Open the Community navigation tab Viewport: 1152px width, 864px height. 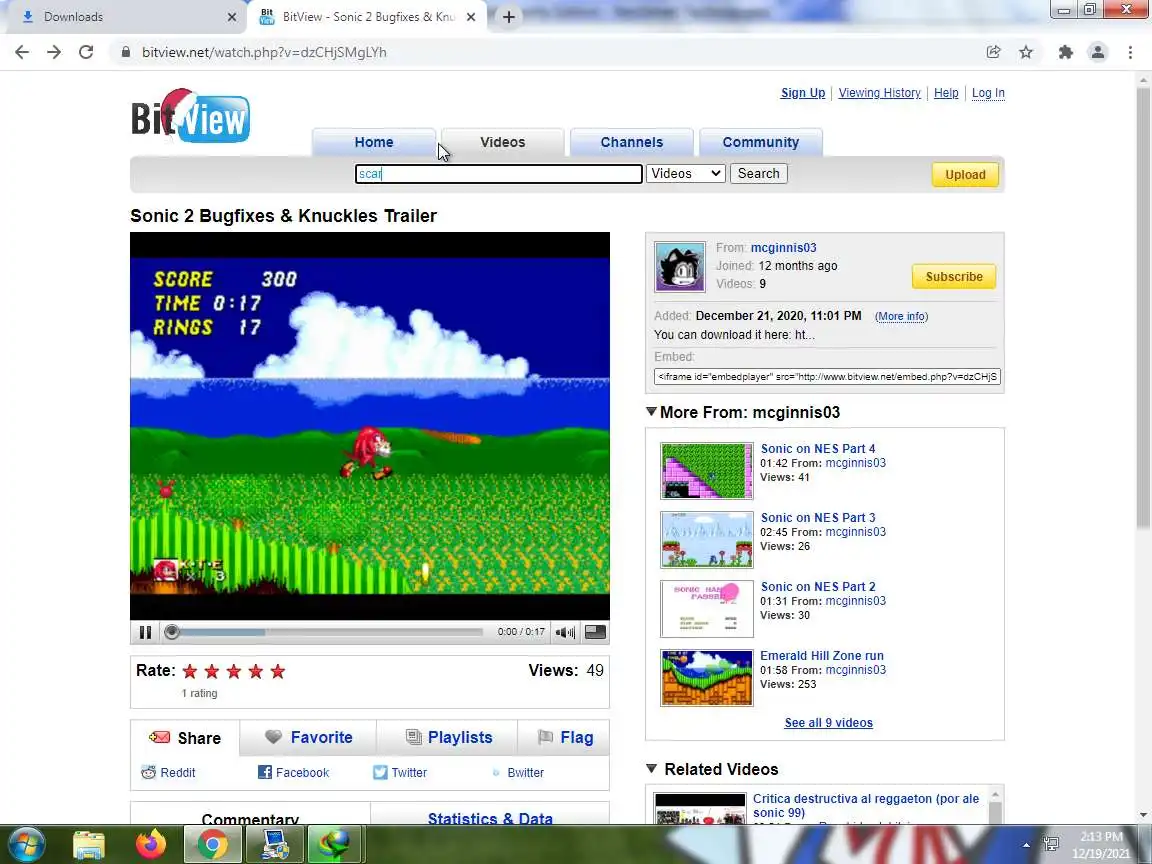(x=760, y=142)
